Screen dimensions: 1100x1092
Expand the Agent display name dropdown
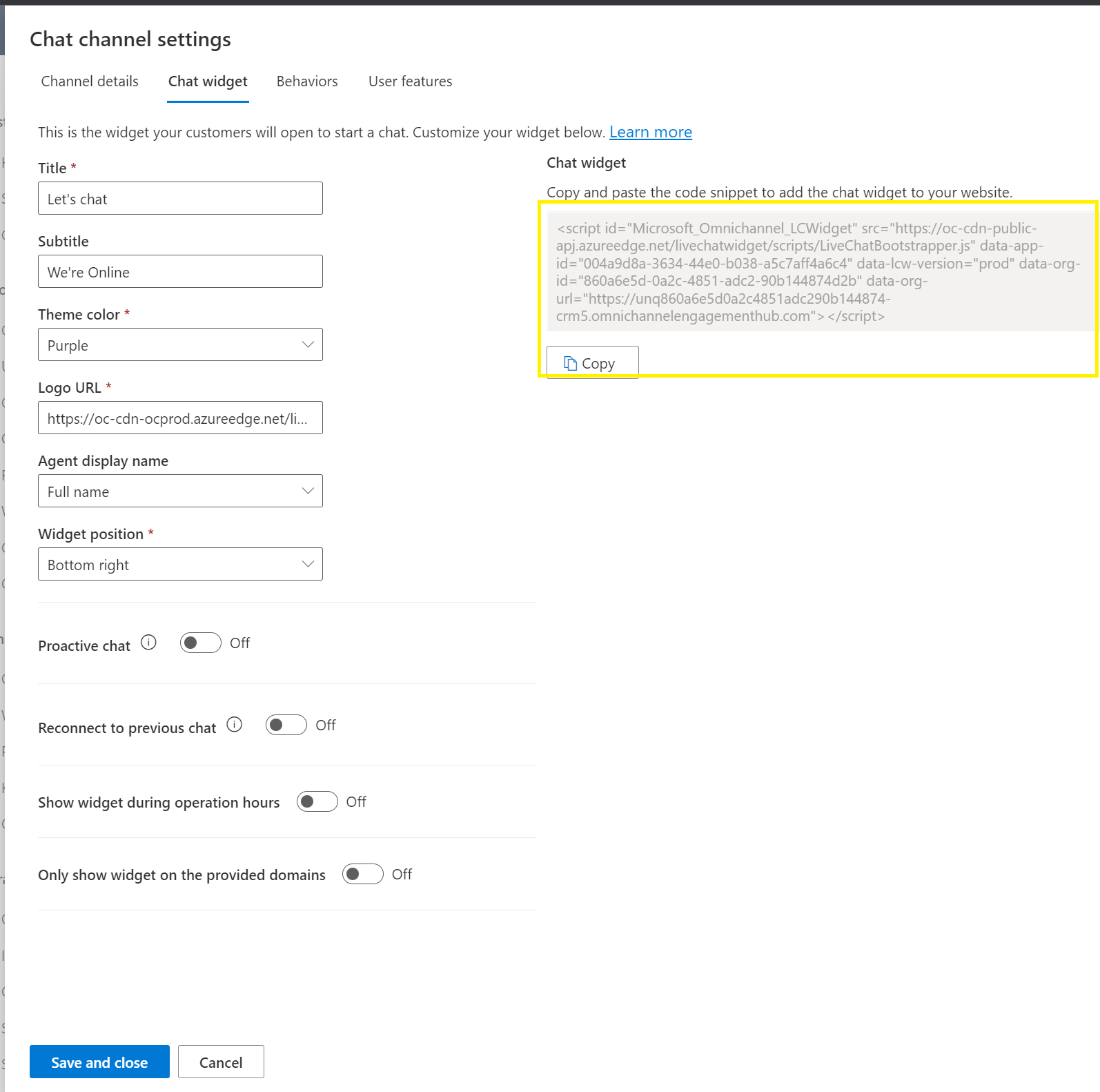(x=180, y=491)
